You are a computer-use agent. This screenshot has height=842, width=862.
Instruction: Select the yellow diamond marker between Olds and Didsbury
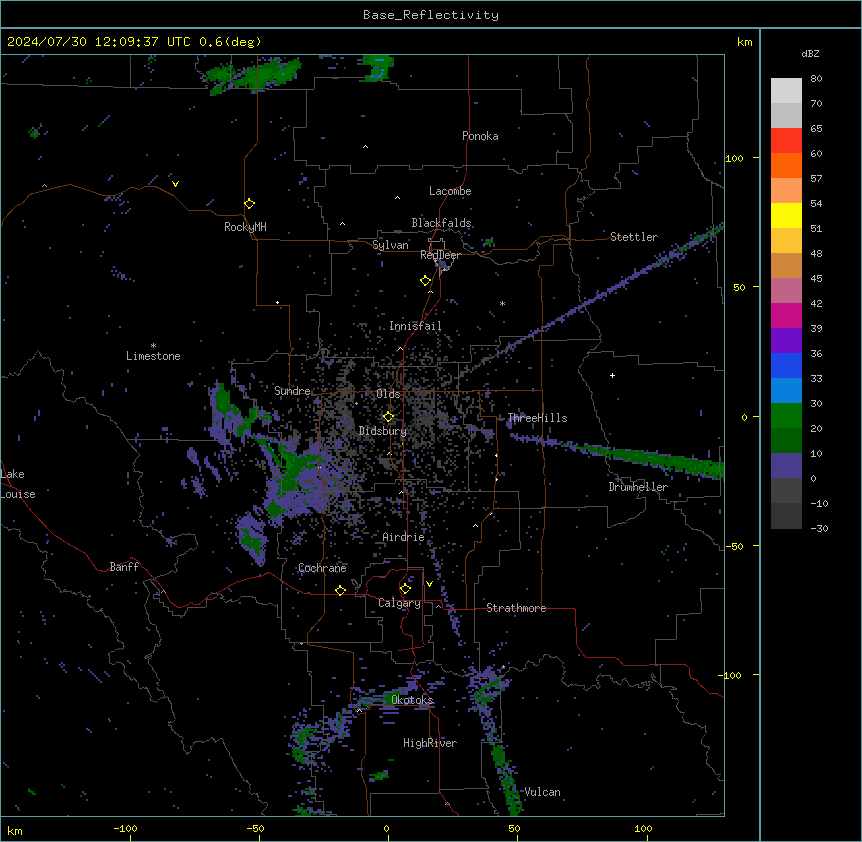[x=389, y=417]
